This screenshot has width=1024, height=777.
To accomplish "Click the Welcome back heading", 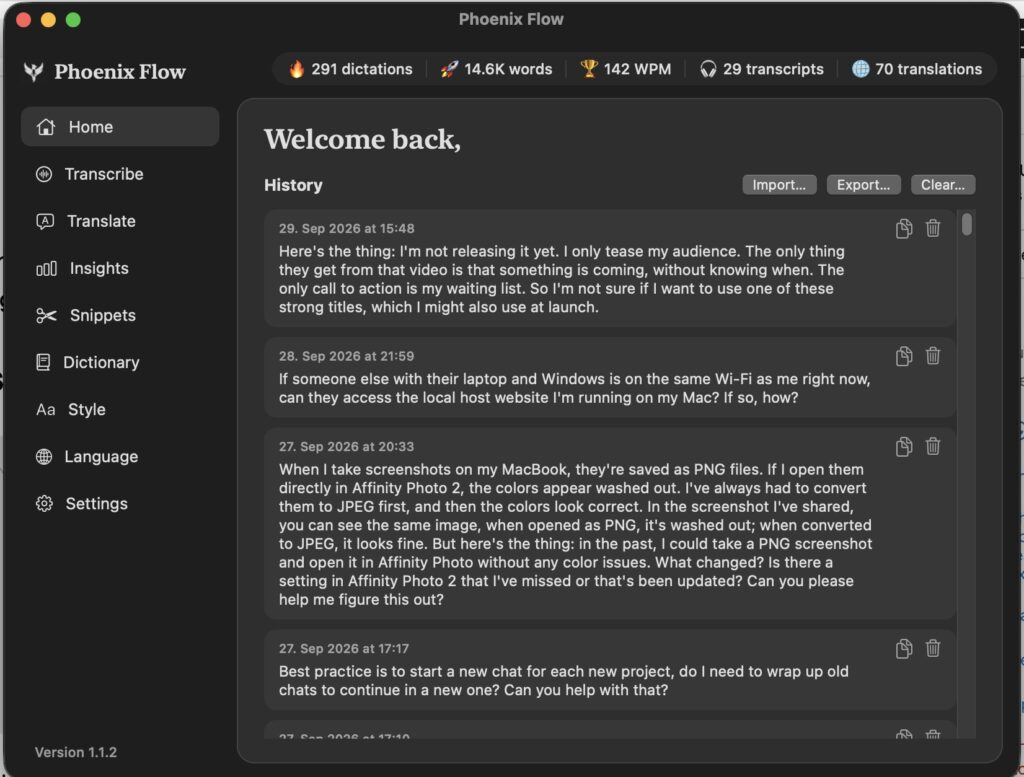I will click(362, 140).
